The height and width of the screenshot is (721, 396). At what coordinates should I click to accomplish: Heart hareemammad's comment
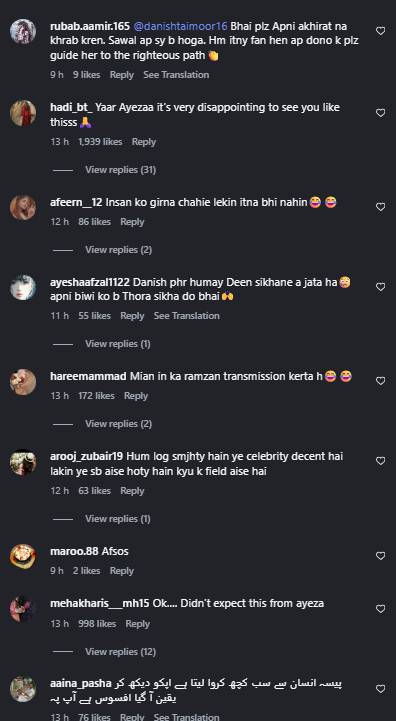(x=380, y=381)
